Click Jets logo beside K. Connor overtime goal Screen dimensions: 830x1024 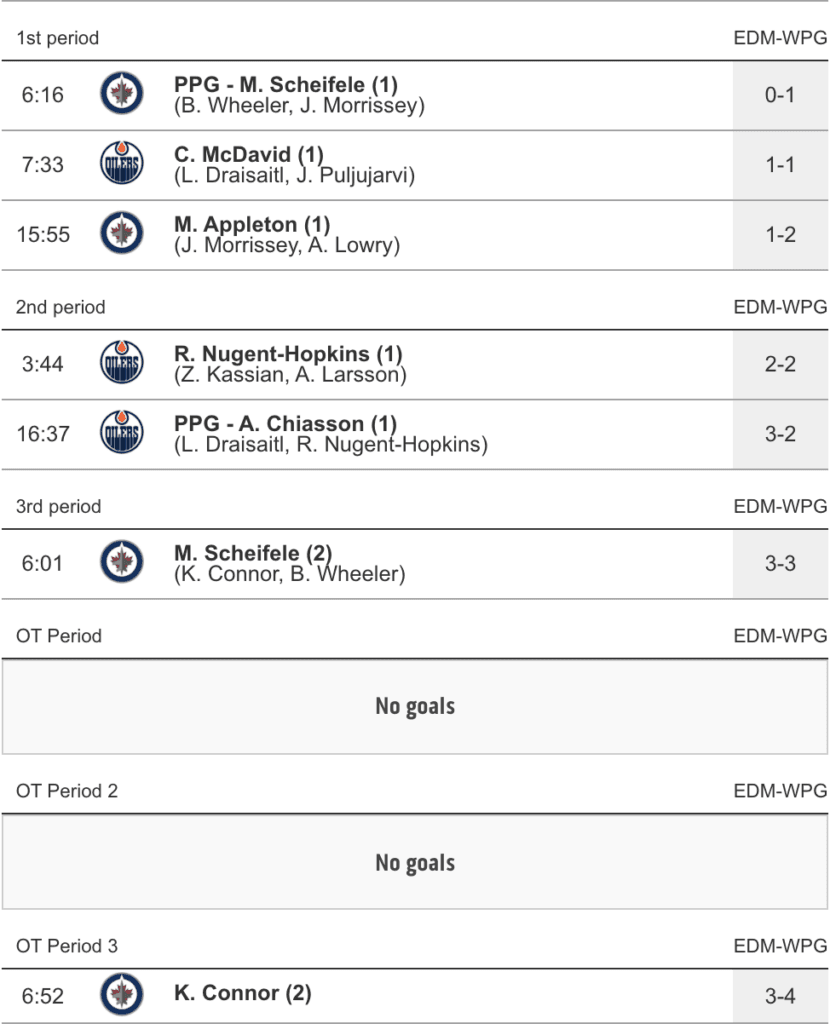pos(122,994)
